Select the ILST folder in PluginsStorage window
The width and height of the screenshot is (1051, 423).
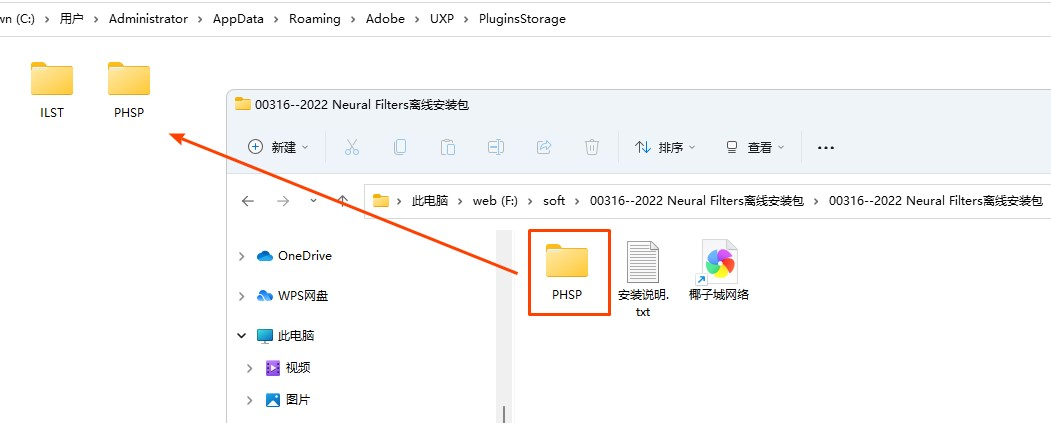(x=52, y=90)
